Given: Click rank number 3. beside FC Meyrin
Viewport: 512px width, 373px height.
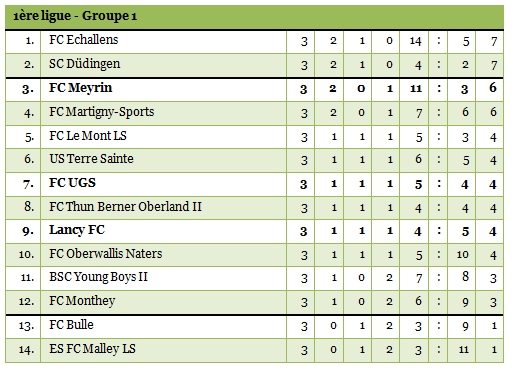Looking at the screenshot, I should click(x=28, y=89).
